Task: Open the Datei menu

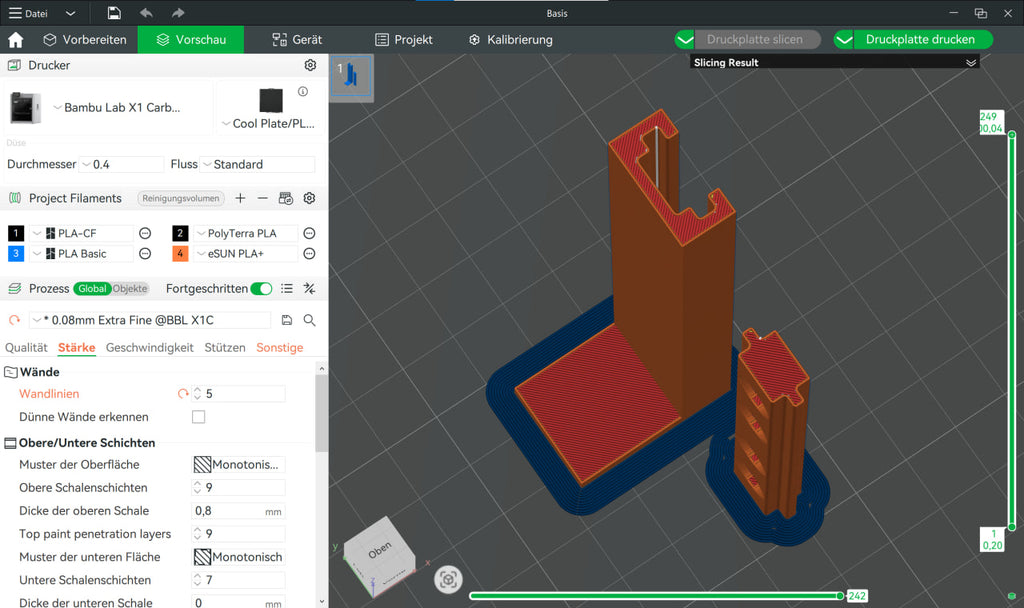Action: tap(28, 13)
